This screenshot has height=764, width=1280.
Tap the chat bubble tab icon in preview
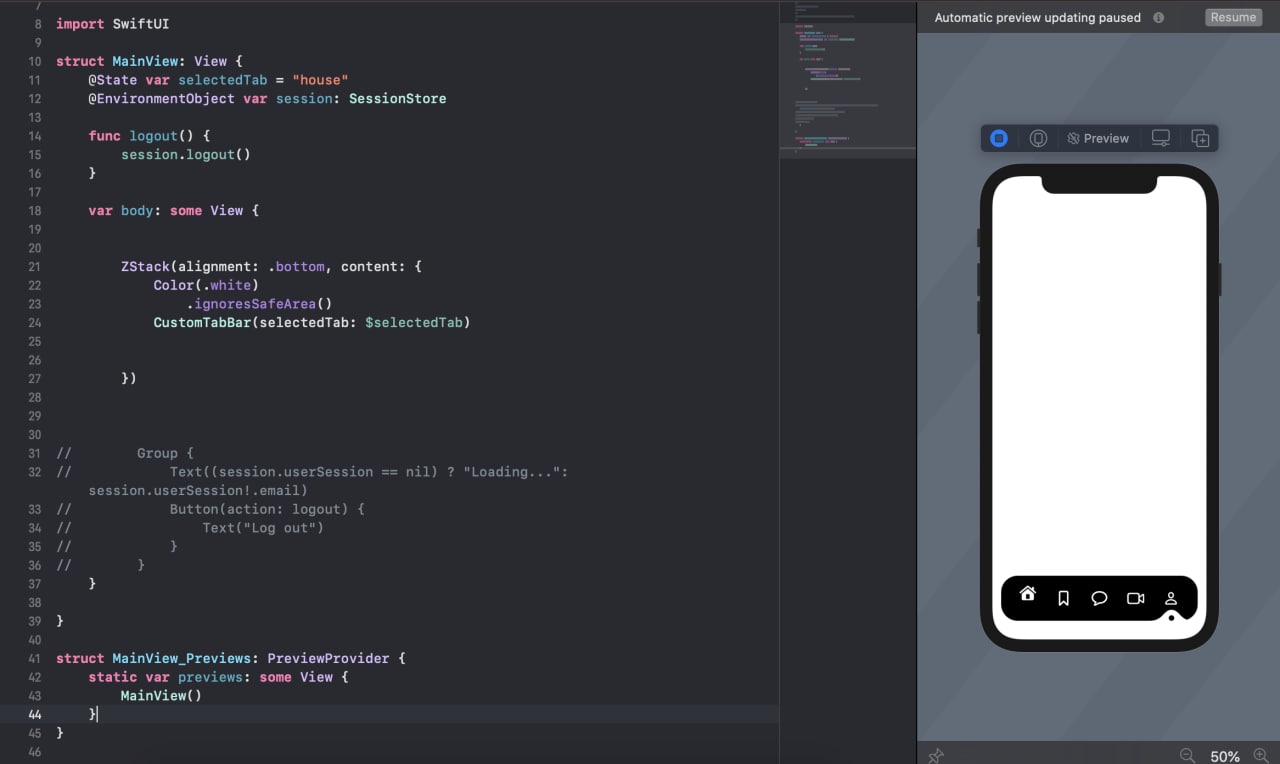(1099, 599)
